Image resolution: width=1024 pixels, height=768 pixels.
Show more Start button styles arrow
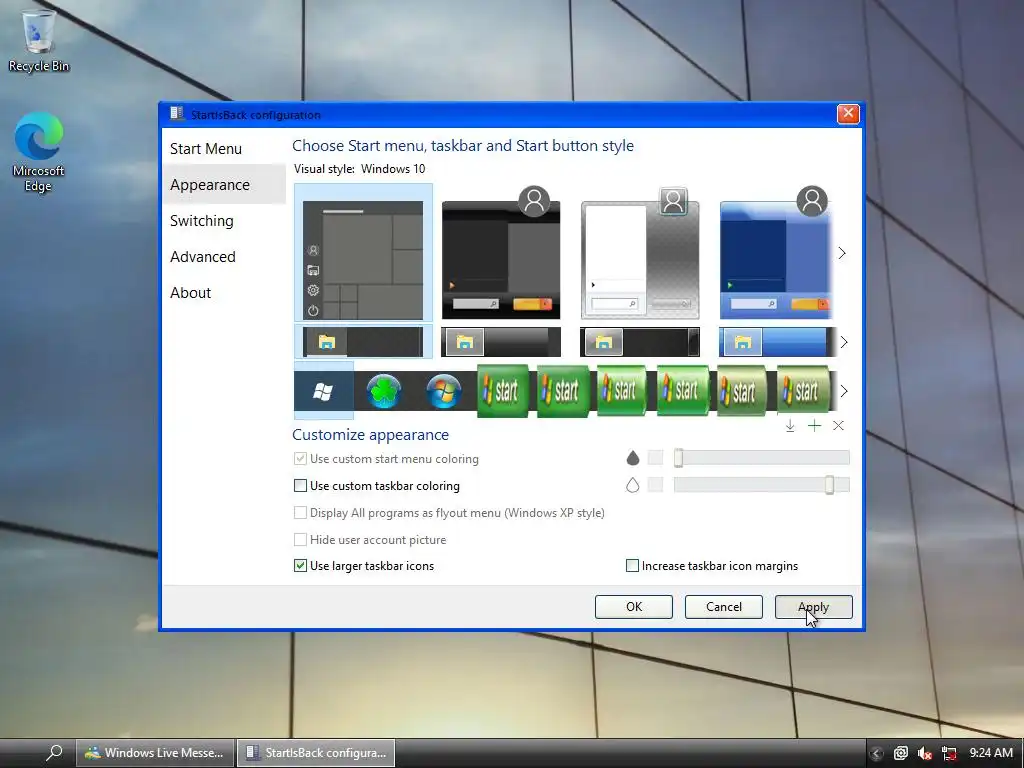(x=844, y=391)
